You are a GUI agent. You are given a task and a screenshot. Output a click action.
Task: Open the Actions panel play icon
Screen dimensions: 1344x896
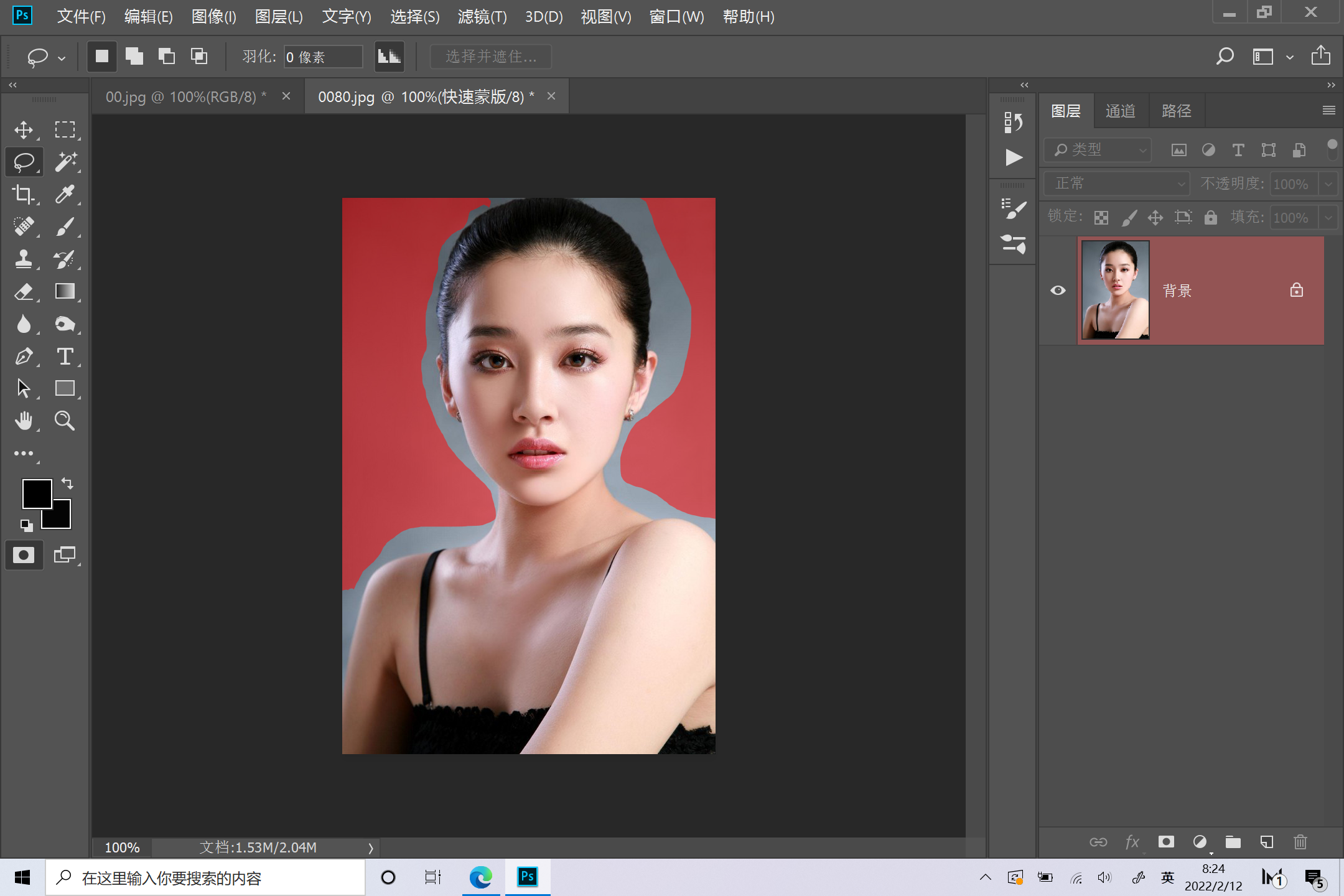coord(1013,157)
